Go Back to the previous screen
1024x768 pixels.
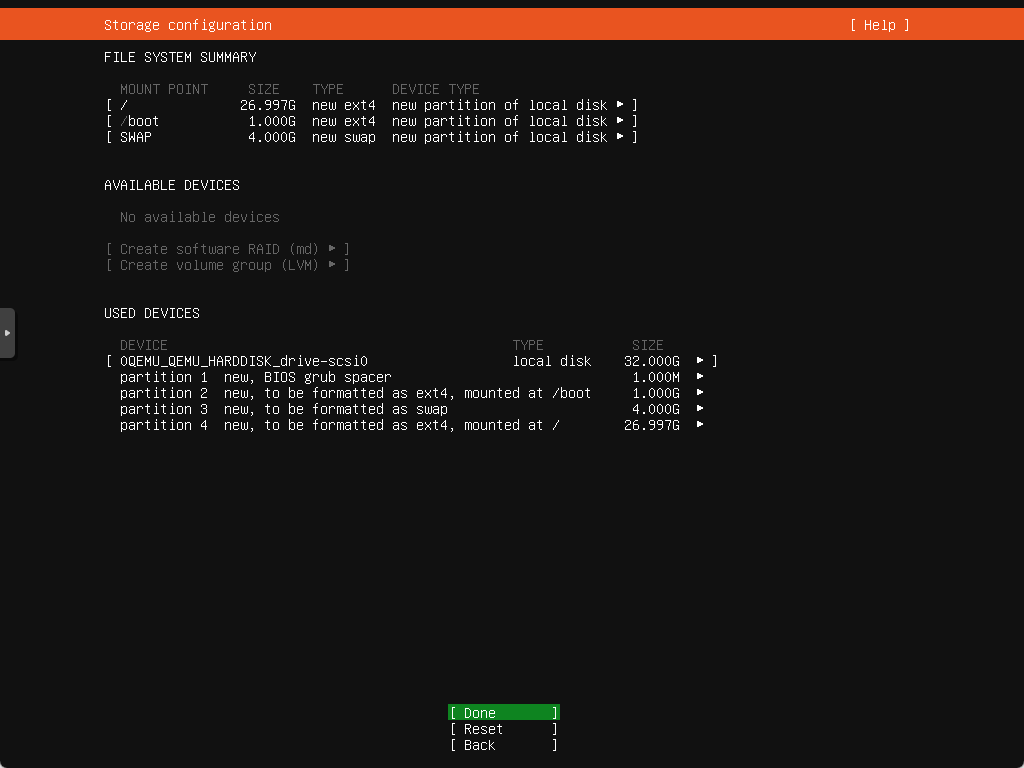(503, 745)
